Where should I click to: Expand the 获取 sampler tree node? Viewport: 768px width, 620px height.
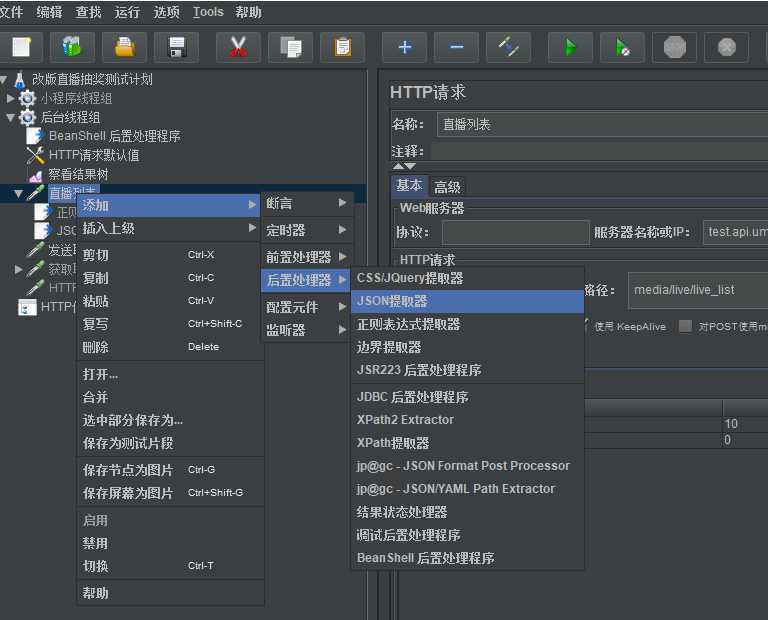19,269
